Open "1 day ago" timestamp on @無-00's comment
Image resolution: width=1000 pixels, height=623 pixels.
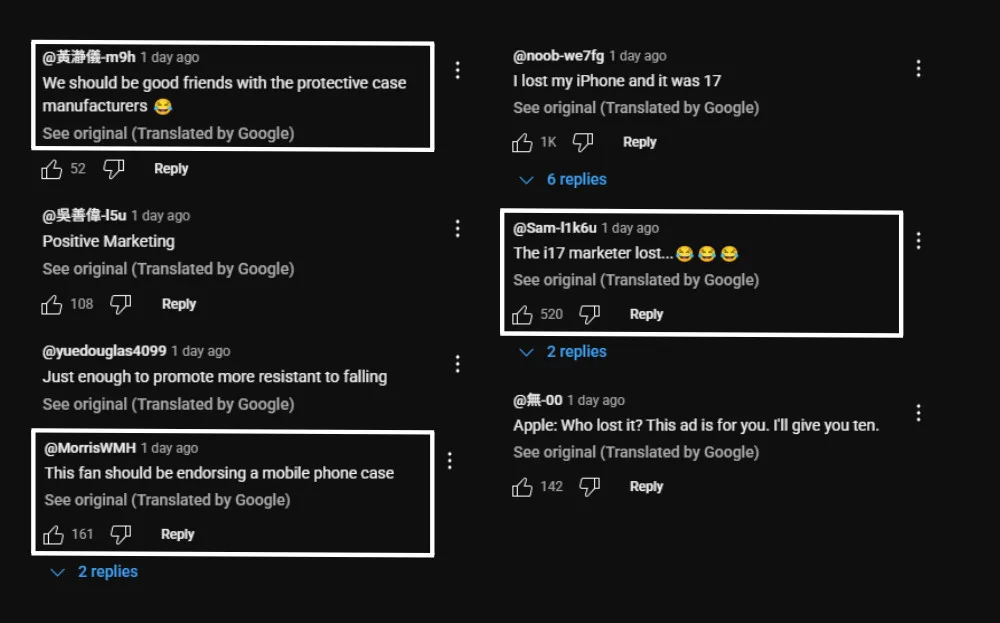(x=596, y=400)
